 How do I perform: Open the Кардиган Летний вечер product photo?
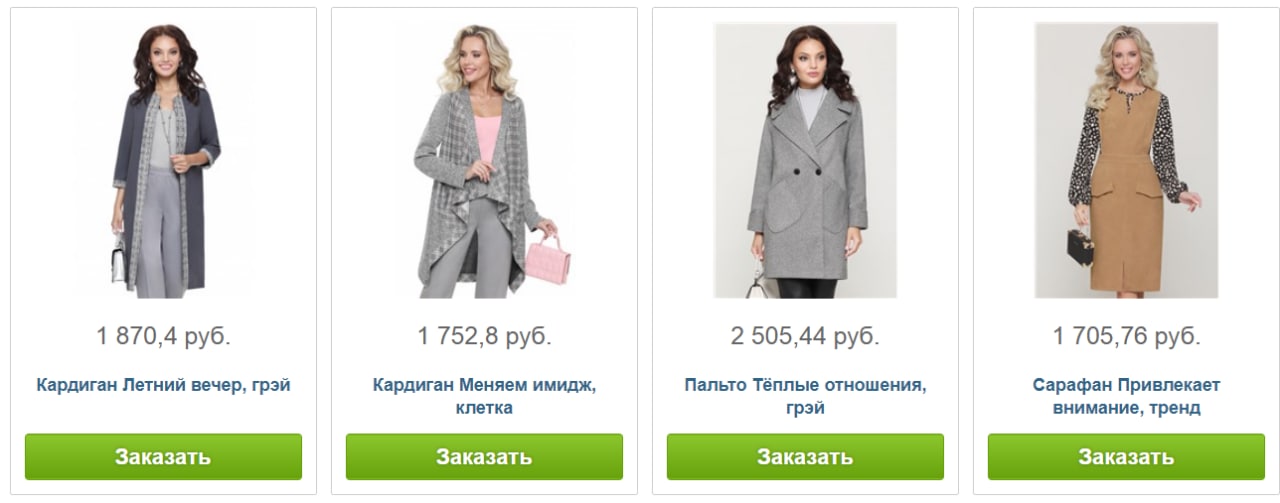pos(163,161)
